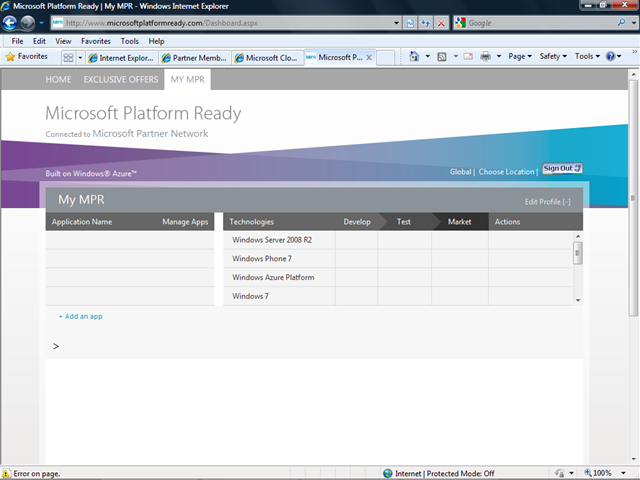Open the Page dropdown menu
This screenshot has height=480, width=640.
520,57
